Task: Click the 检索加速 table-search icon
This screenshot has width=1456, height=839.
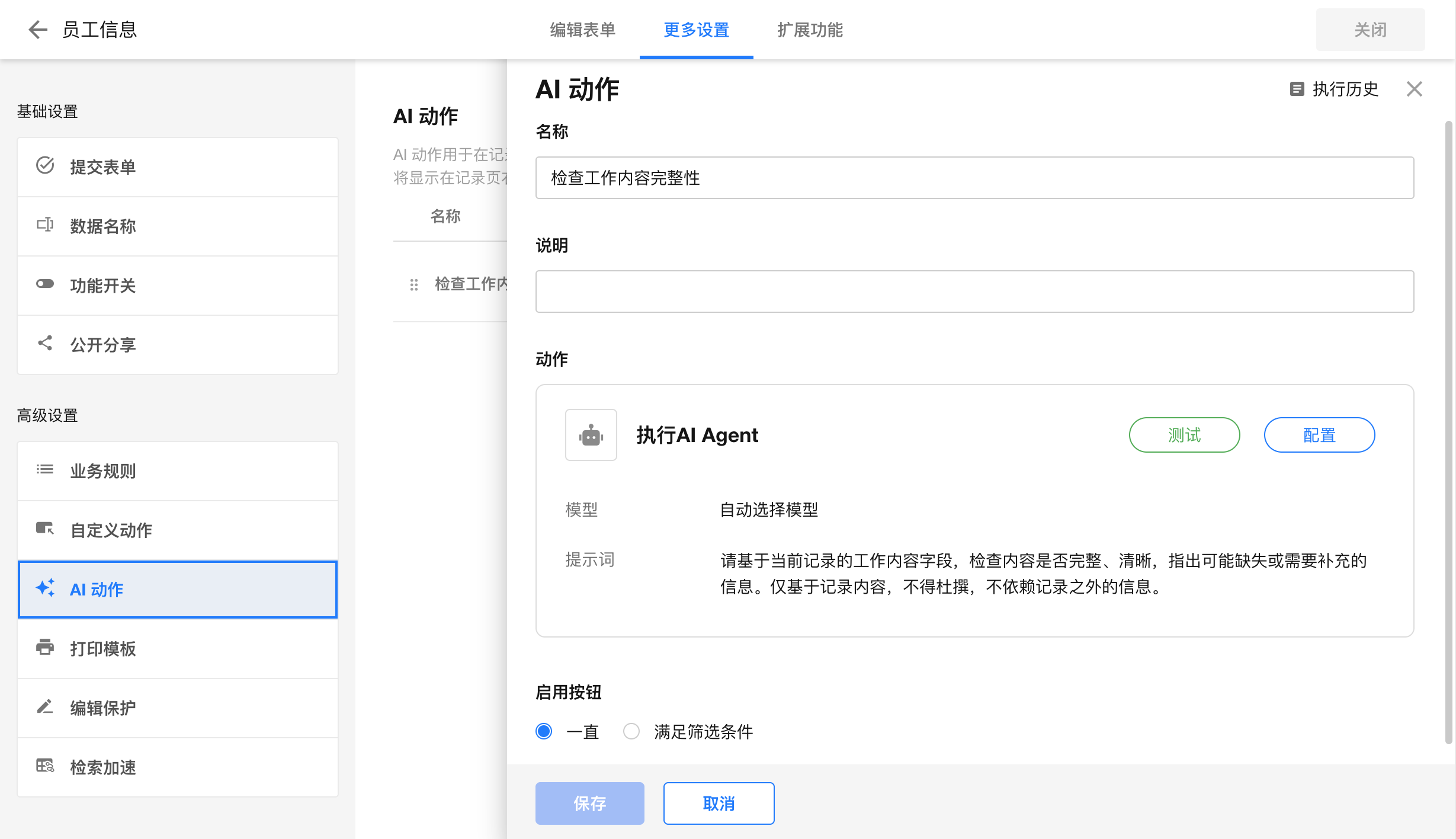Action: pyautogui.click(x=45, y=766)
